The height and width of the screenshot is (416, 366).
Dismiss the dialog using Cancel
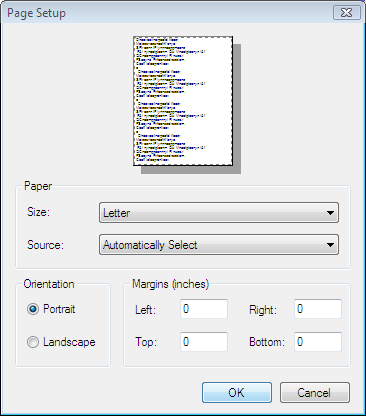click(315, 393)
